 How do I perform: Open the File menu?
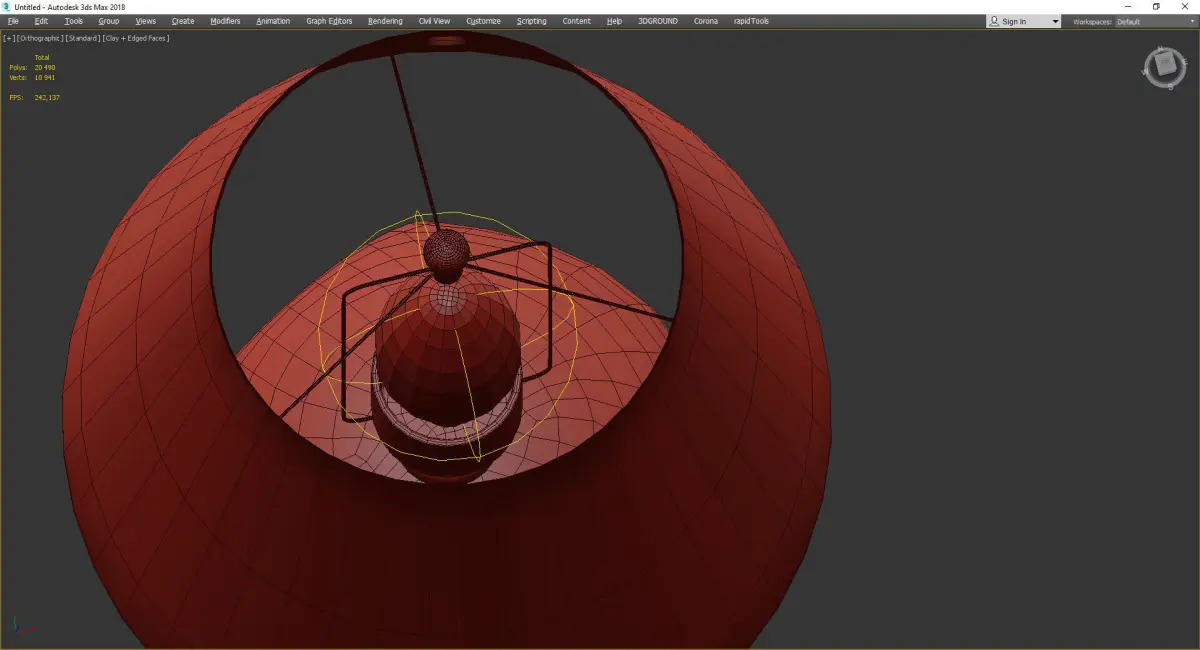[13, 21]
